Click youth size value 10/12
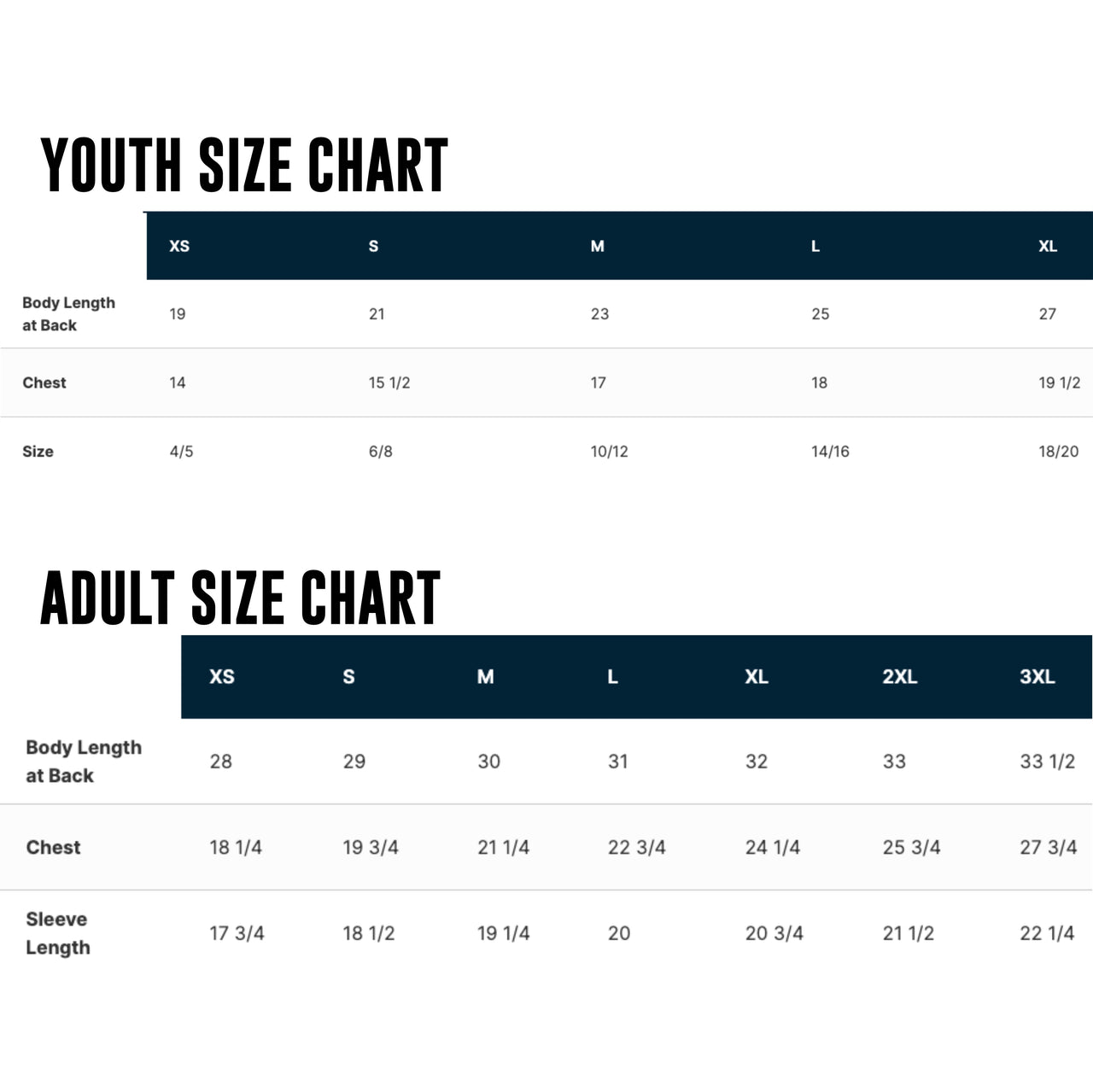Image resolution: width=1093 pixels, height=1092 pixels. tap(609, 451)
